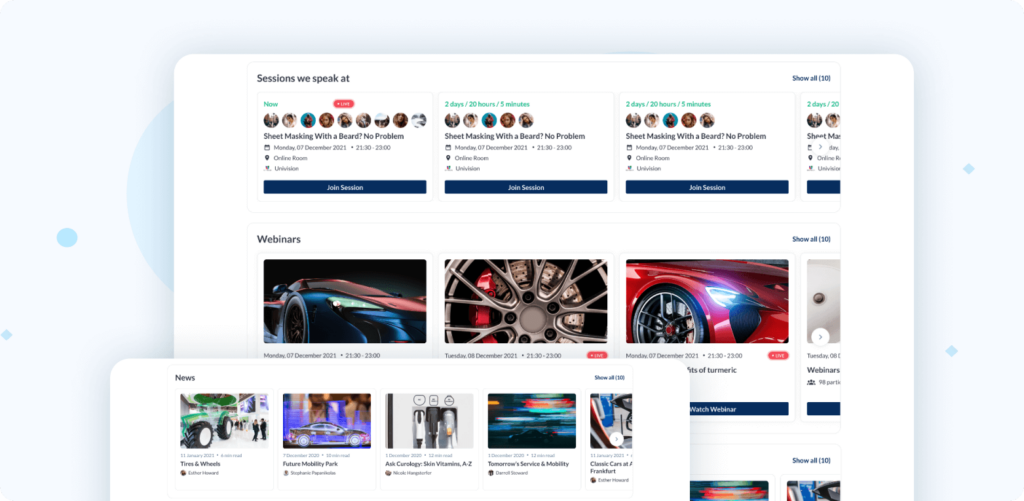Click the LIVE badge on the Now session card
The image size is (1024, 501).
(344, 104)
